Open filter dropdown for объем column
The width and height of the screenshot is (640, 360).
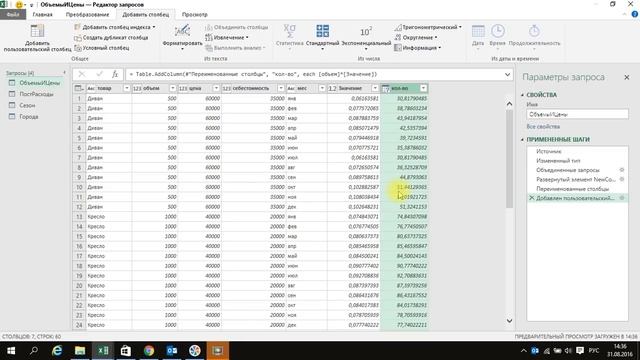(172, 88)
